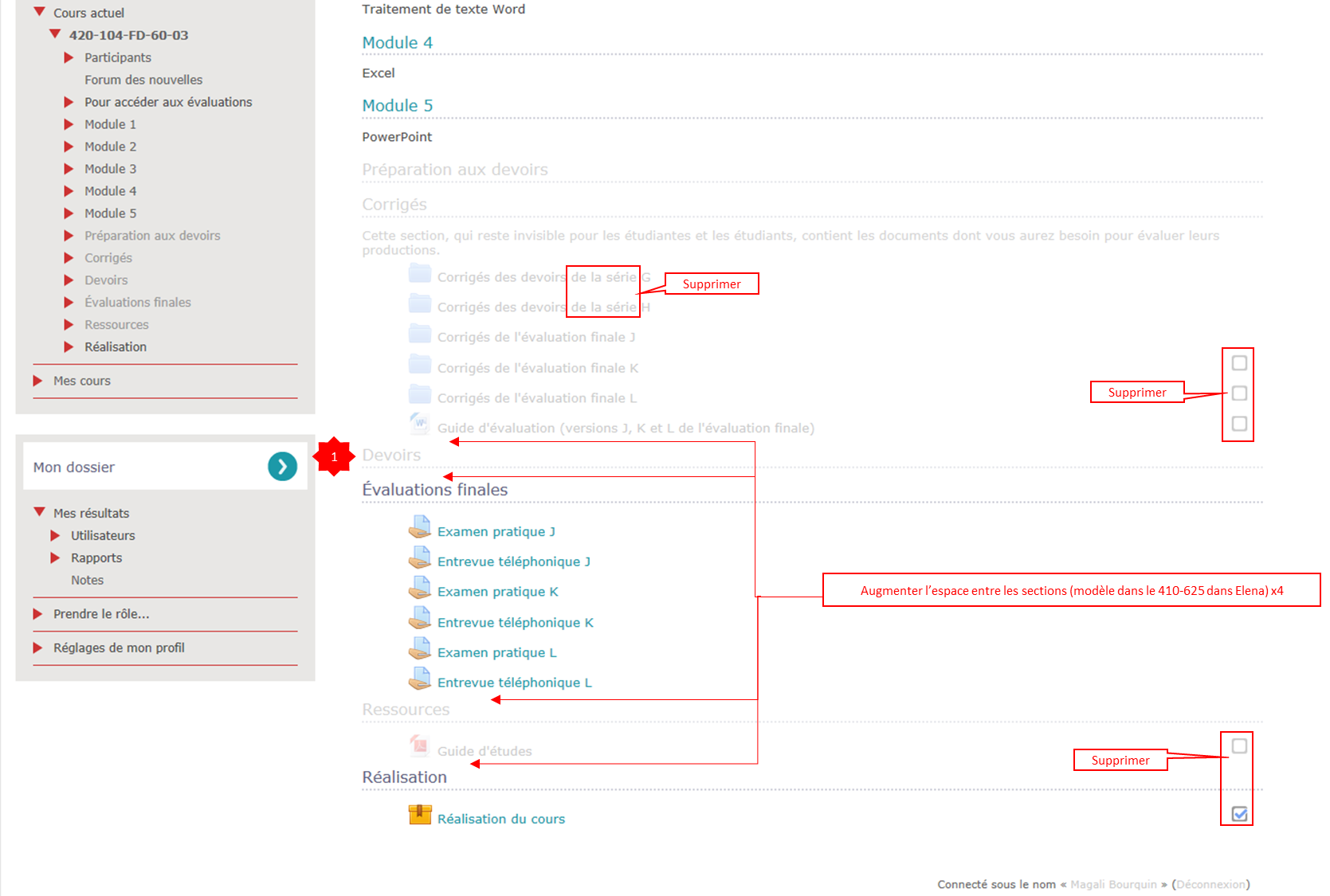The image size is (1330, 896).
Task: Toggle the checked Réalisation du cours checkbox
Action: [1239, 814]
